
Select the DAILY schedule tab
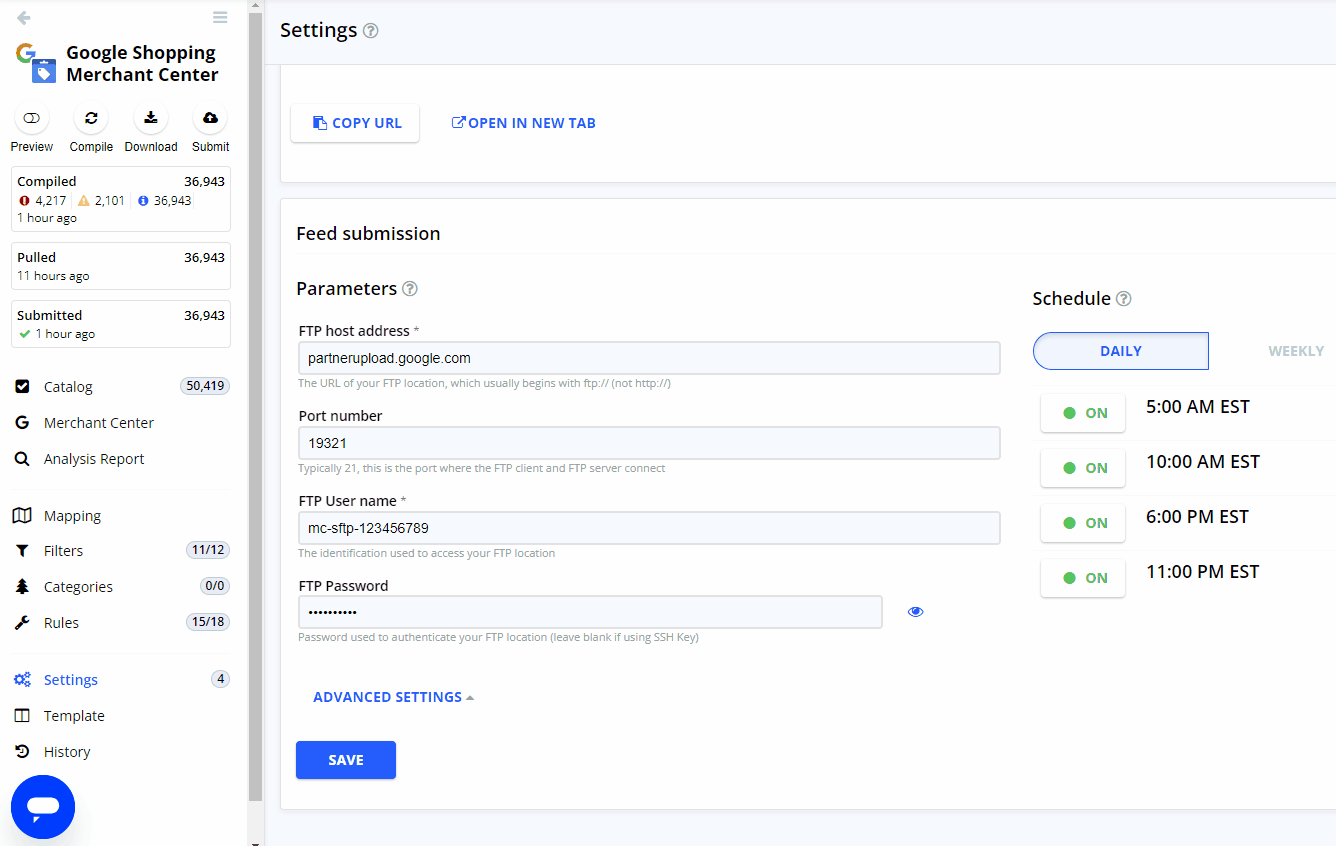coord(1121,351)
